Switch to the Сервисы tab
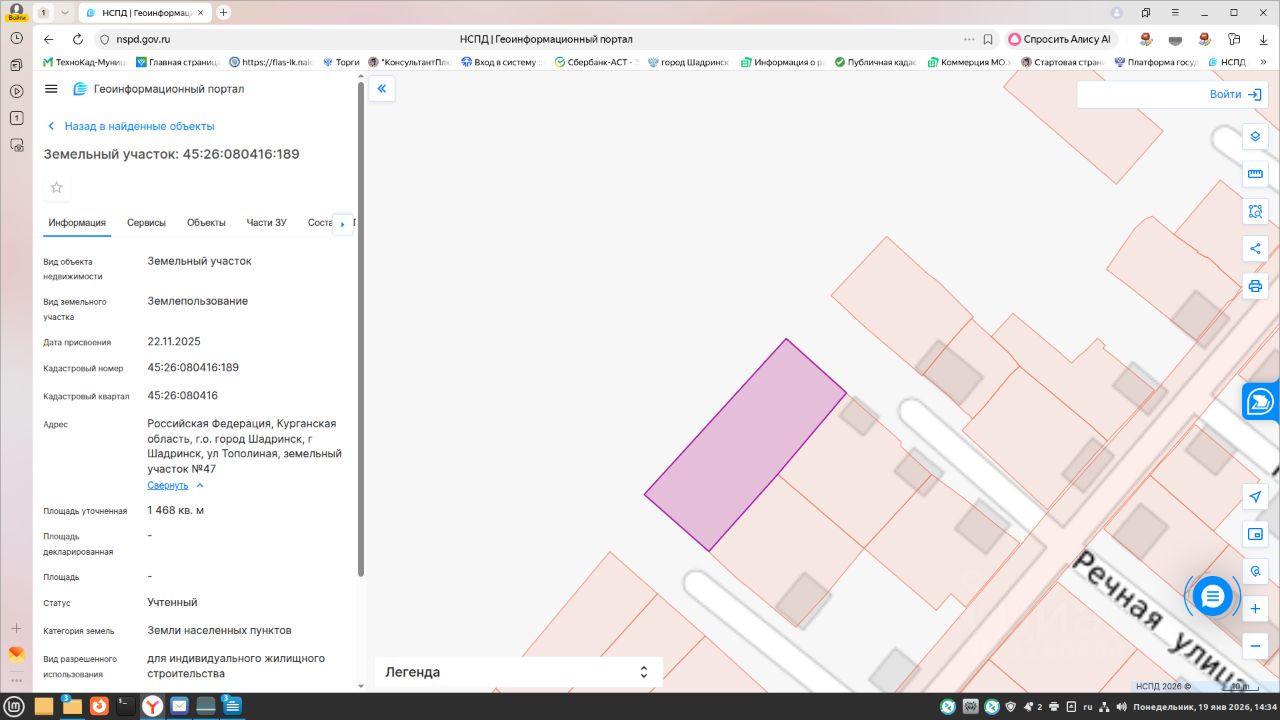 (146, 223)
